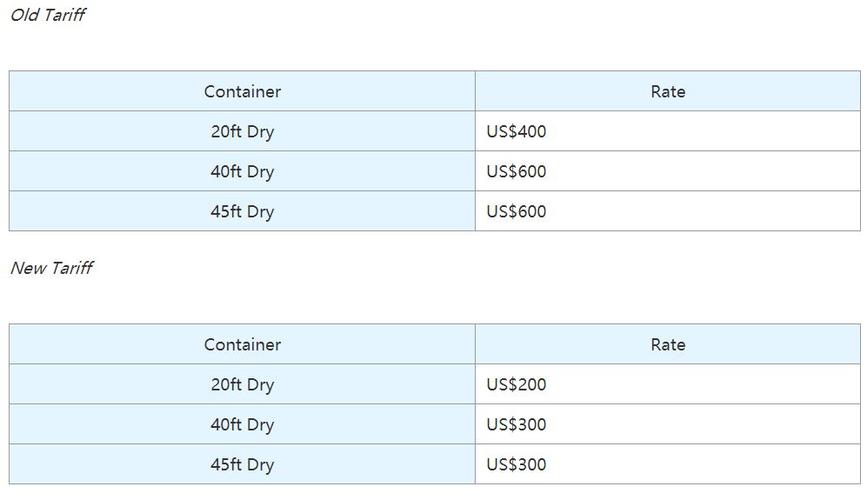867x500 pixels.
Task: Select the US$600 rate for 40ft Dry
Action: (667, 171)
